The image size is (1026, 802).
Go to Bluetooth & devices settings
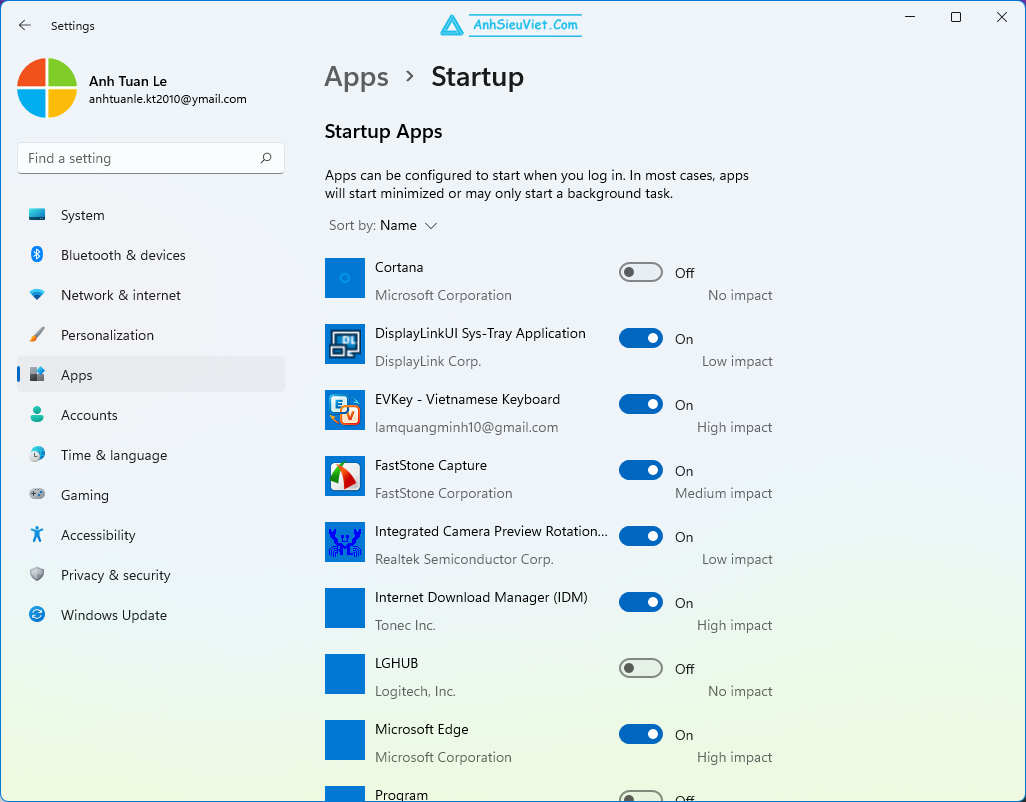tap(151, 254)
